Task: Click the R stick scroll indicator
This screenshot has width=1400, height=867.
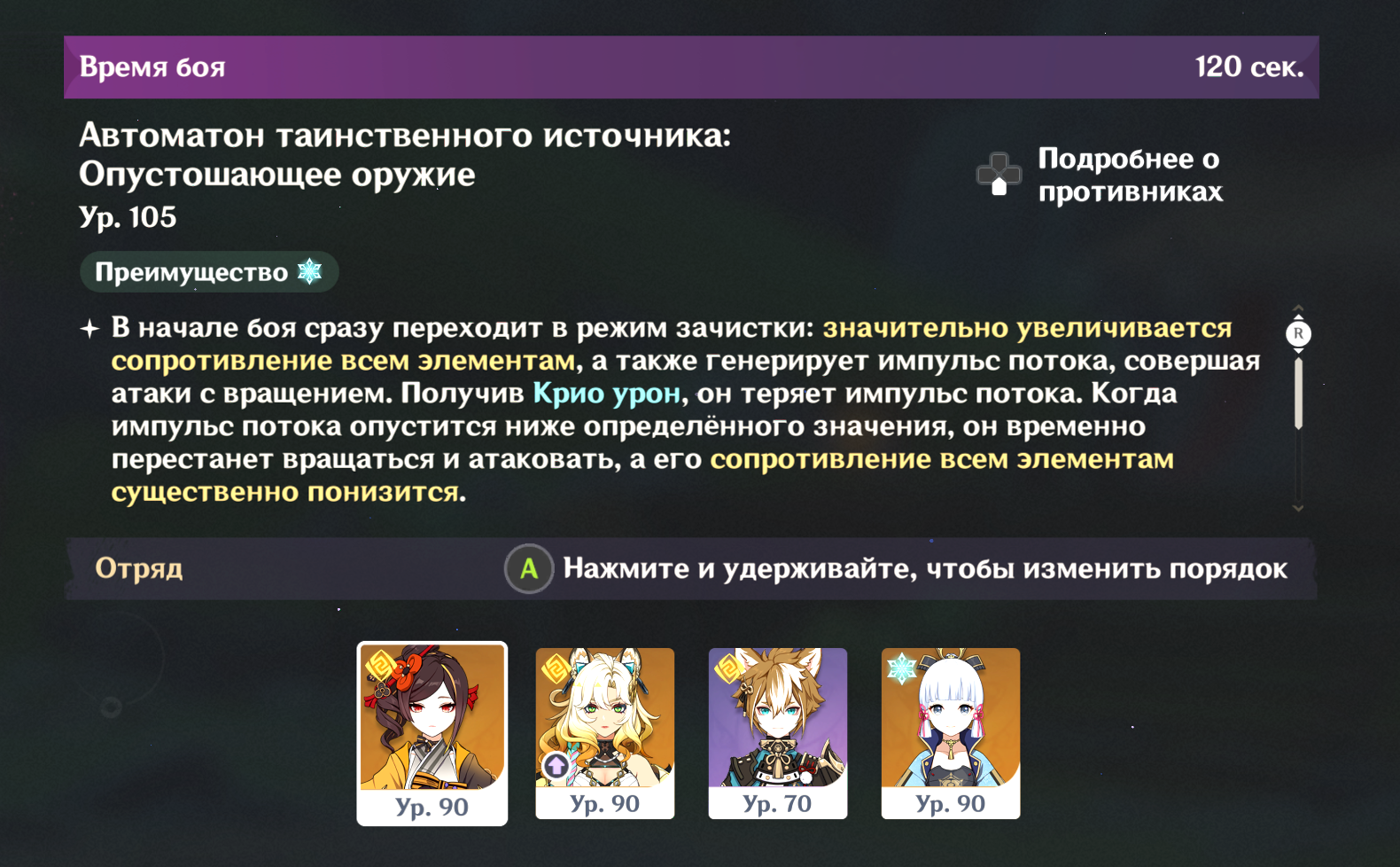Action: (1298, 333)
